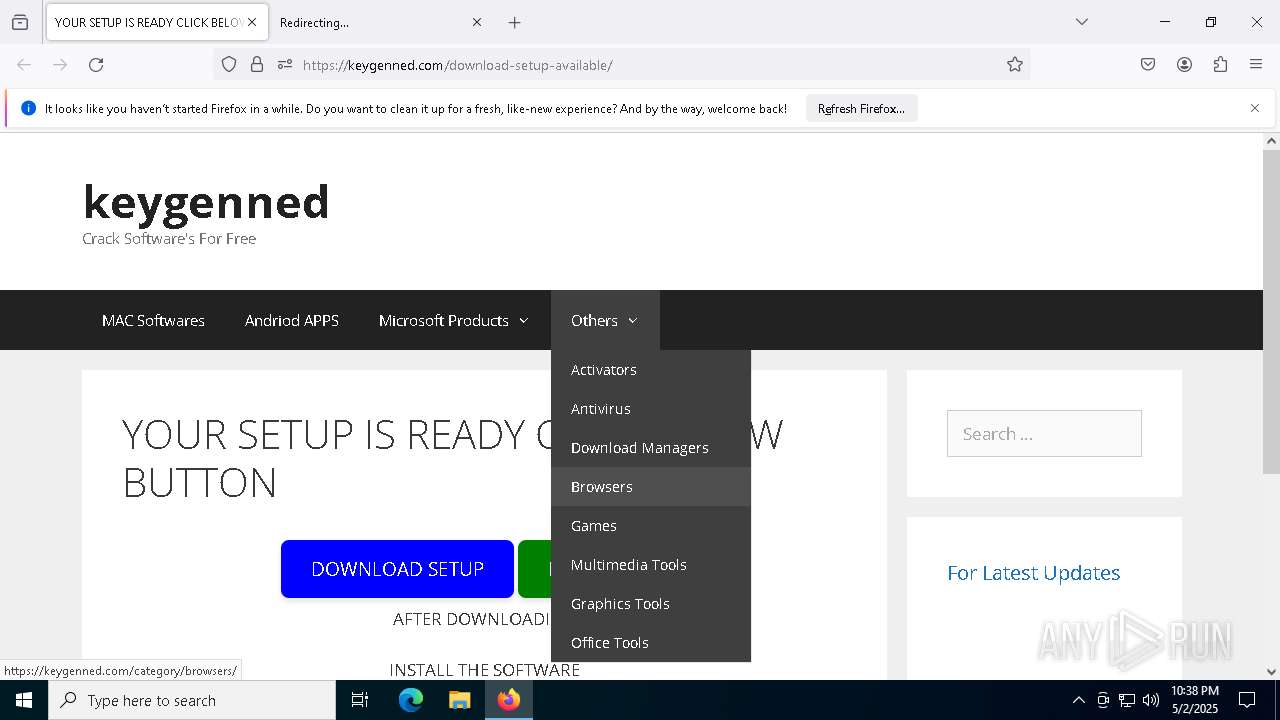1280x720 pixels.
Task: Open tracking protection shield icon
Action: coord(229,65)
